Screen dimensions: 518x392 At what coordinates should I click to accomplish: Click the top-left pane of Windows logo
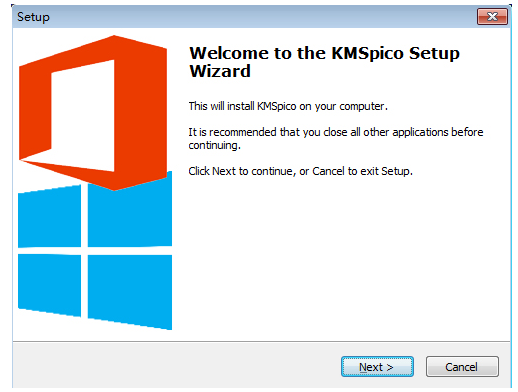[49, 217]
